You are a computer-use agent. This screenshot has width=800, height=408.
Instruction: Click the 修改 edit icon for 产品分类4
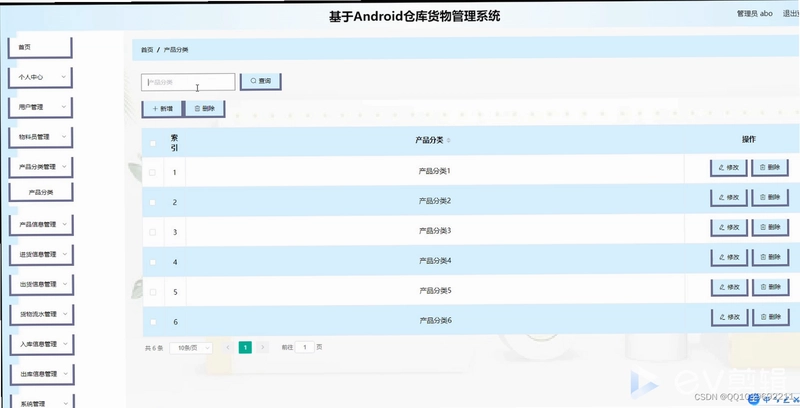[729, 257]
